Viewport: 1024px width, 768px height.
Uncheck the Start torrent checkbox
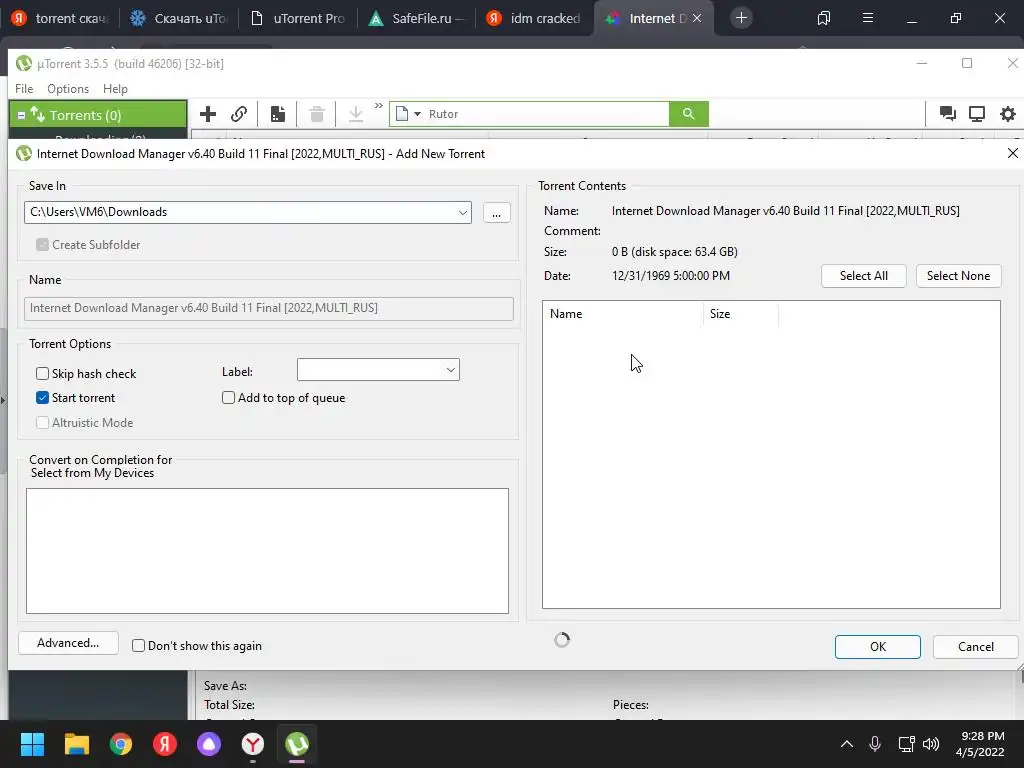click(x=42, y=398)
